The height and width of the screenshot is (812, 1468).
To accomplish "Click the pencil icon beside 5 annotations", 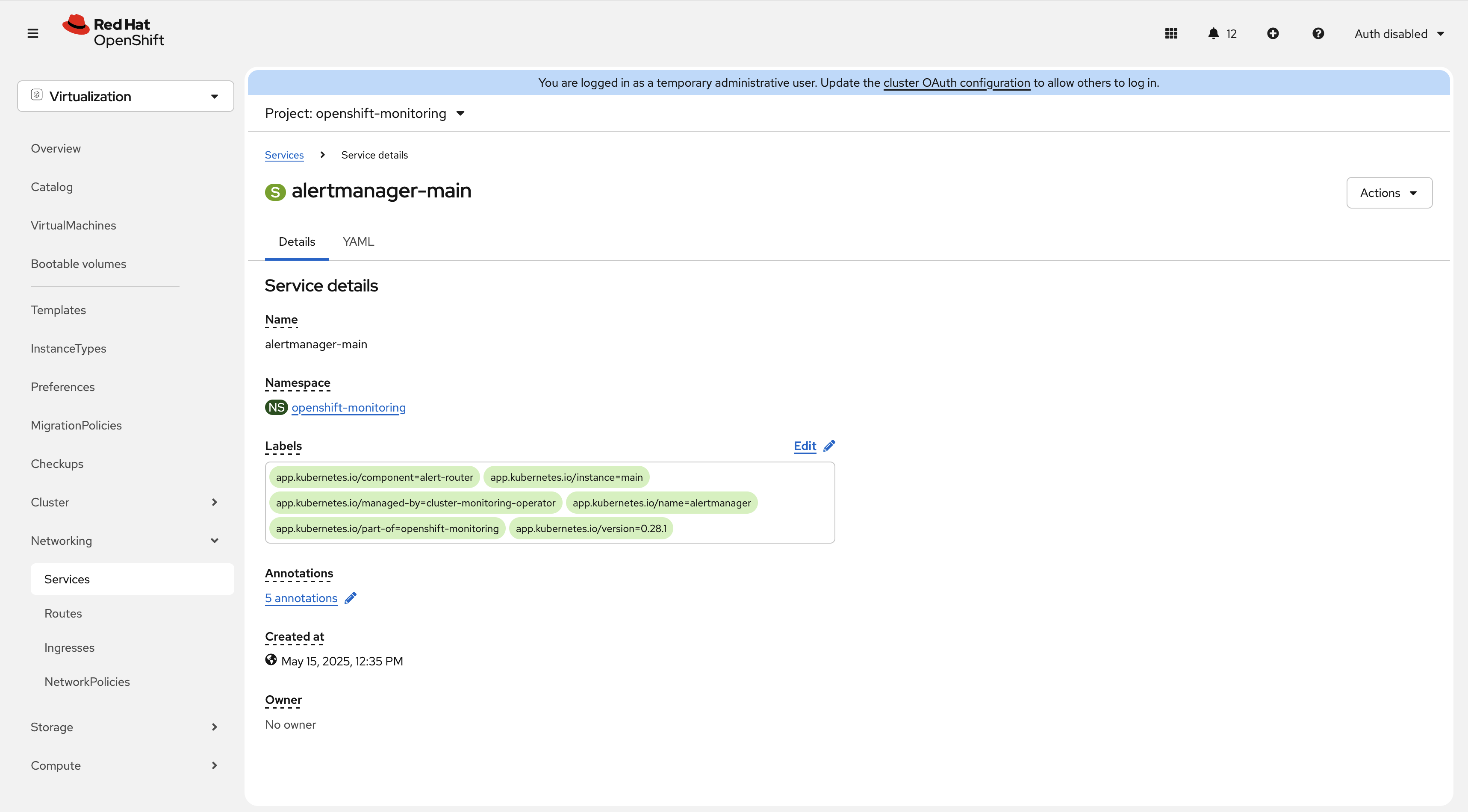I will click(x=351, y=598).
